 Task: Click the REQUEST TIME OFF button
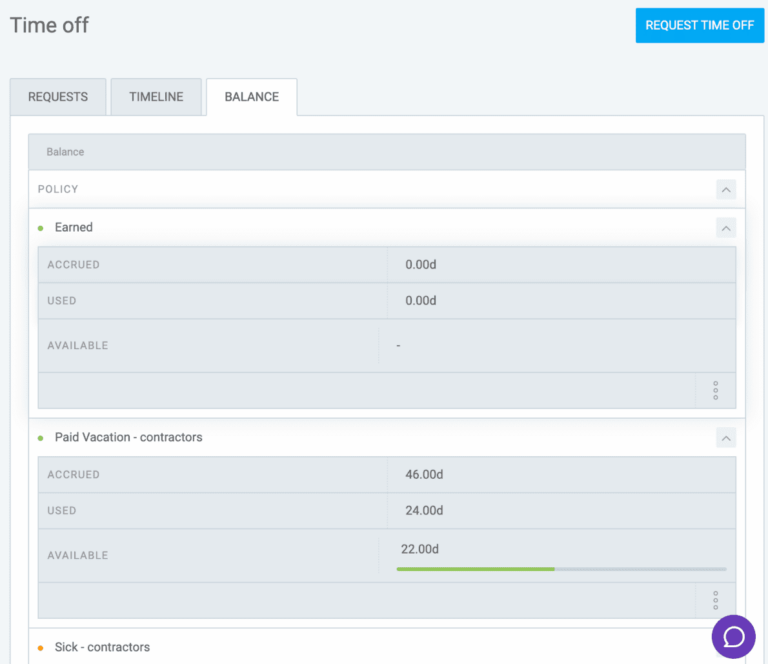tap(699, 25)
